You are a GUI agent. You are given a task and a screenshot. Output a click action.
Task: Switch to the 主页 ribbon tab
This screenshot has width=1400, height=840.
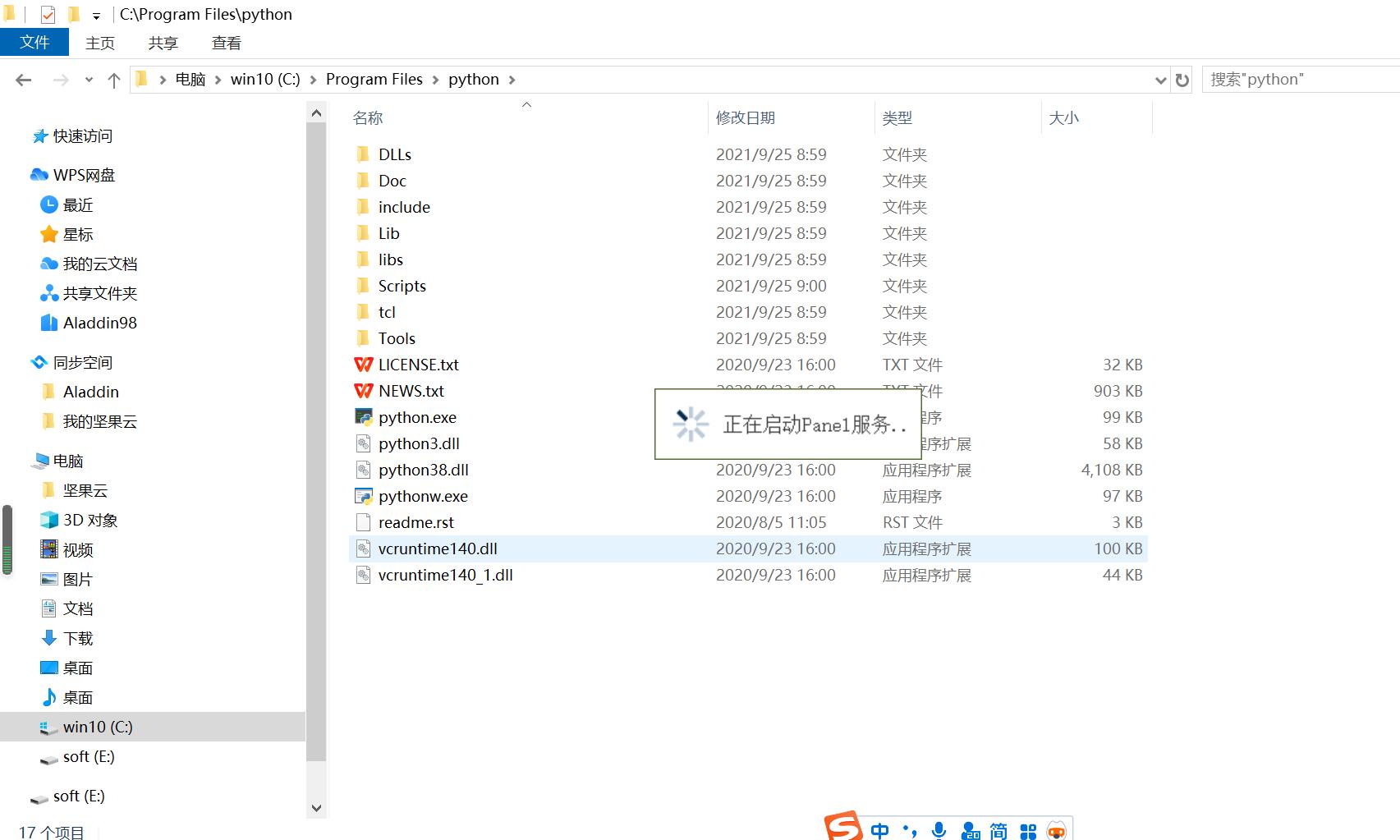pyautogui.click(x=100, y=43)
